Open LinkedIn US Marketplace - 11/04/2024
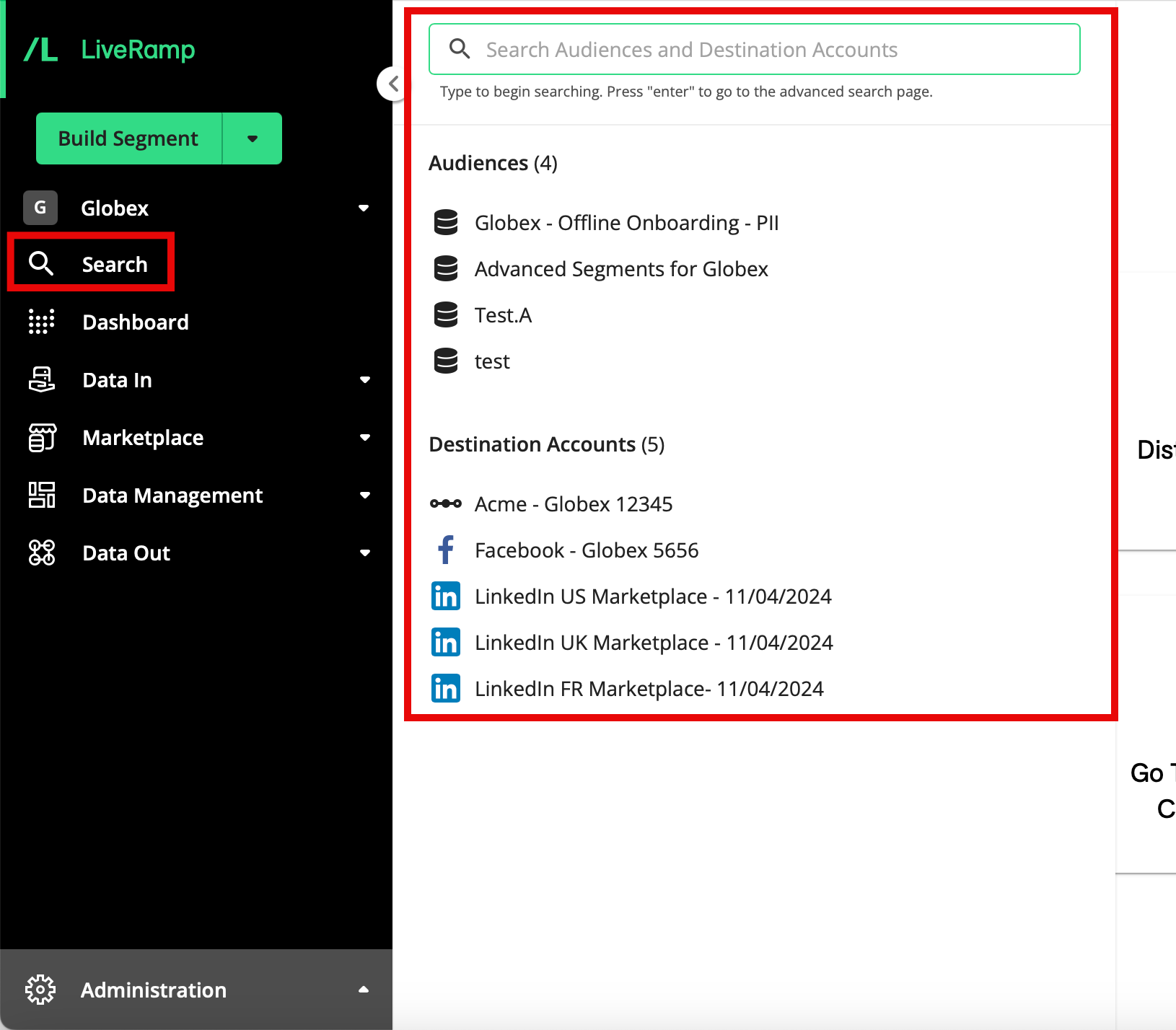This screenshot has height=1030, width=1176. [x=653, y=597]
